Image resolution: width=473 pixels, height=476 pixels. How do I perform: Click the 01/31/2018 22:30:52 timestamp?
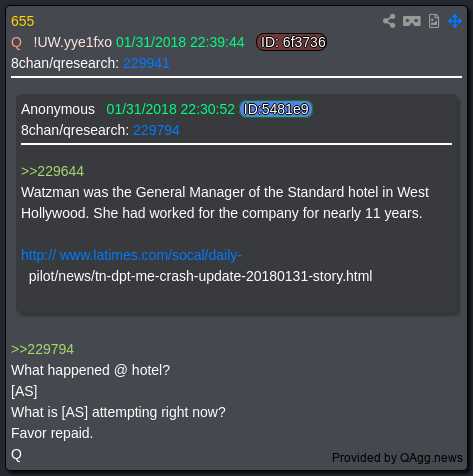pos(170,109)
